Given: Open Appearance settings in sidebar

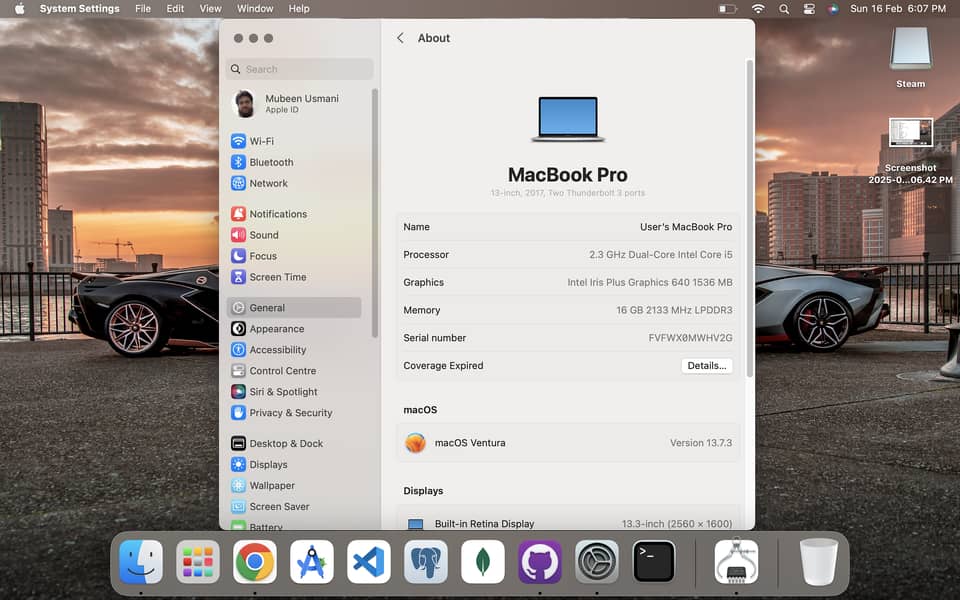Looking at the screenshot, I should click(268, 329).
